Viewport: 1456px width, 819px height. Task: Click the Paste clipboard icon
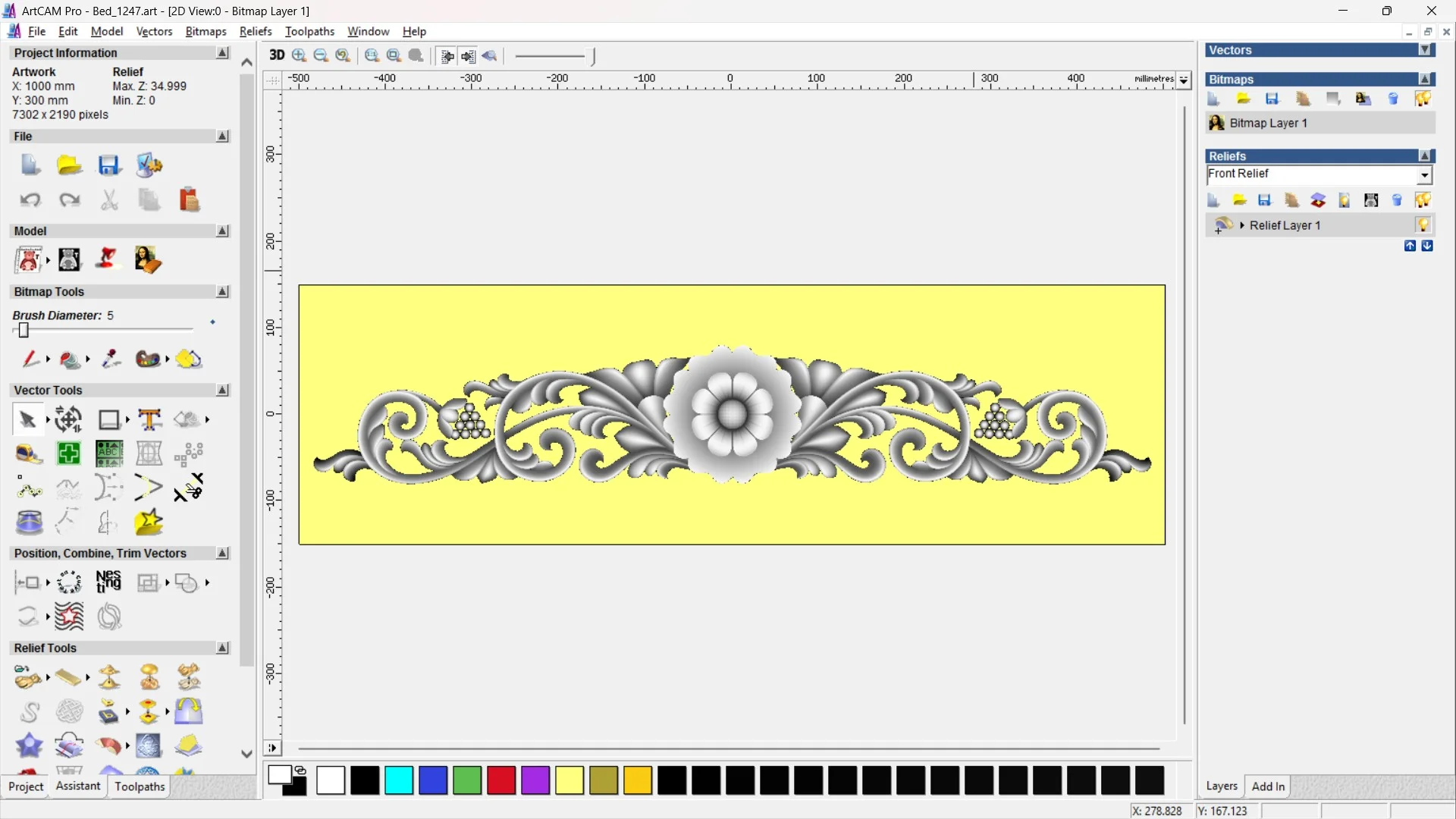pos(189,200)
